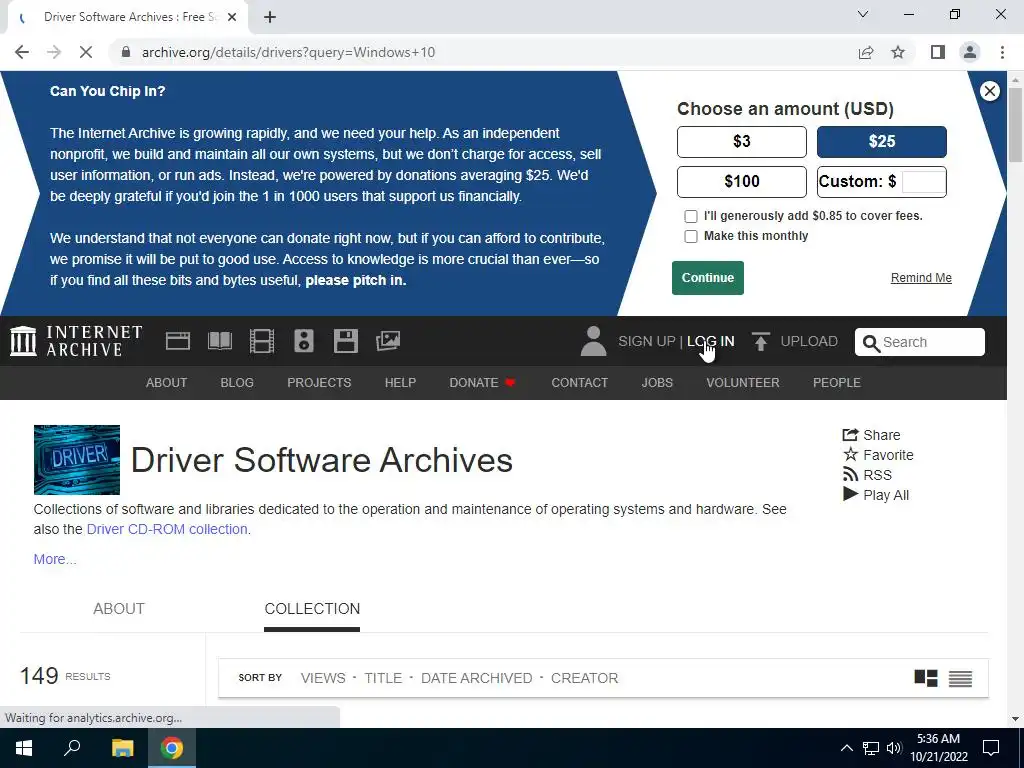The image size is (1024, 768).
Task: Open Windows Start menu
Action: (x=24, y=748)
